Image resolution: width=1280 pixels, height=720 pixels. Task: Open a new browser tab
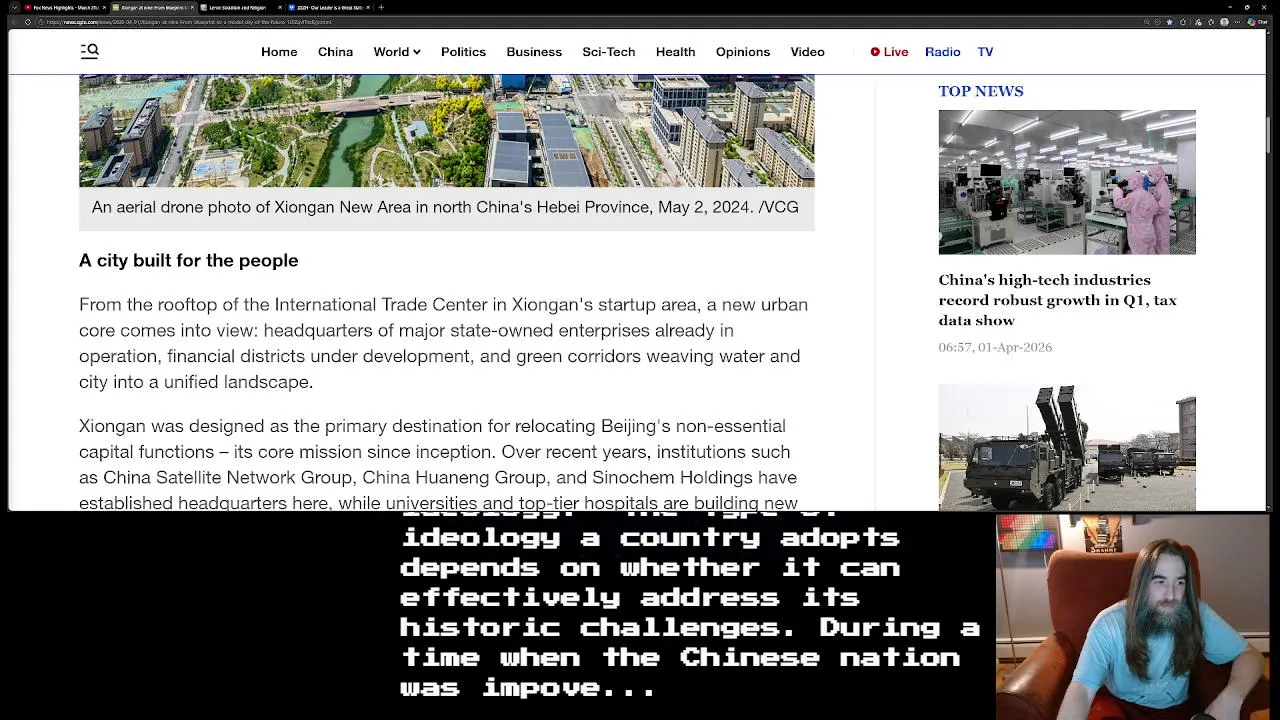point(381,7)
